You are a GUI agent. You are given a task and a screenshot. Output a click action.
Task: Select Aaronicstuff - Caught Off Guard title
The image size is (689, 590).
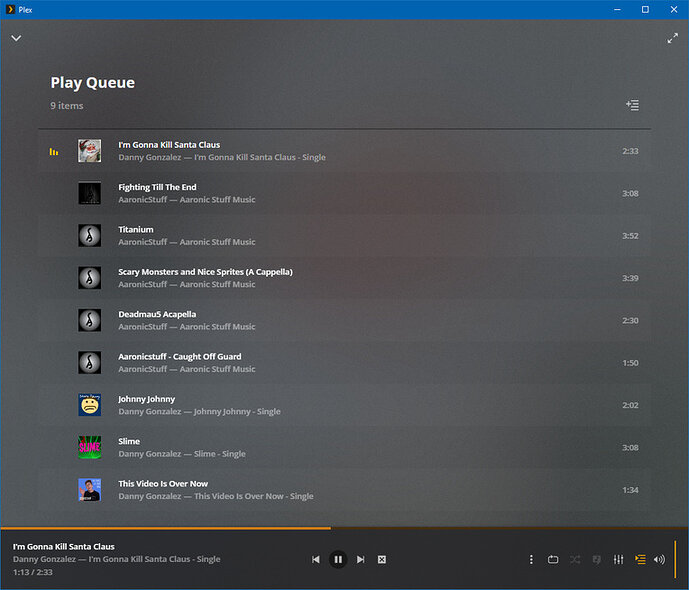click(x=180, y=357)
